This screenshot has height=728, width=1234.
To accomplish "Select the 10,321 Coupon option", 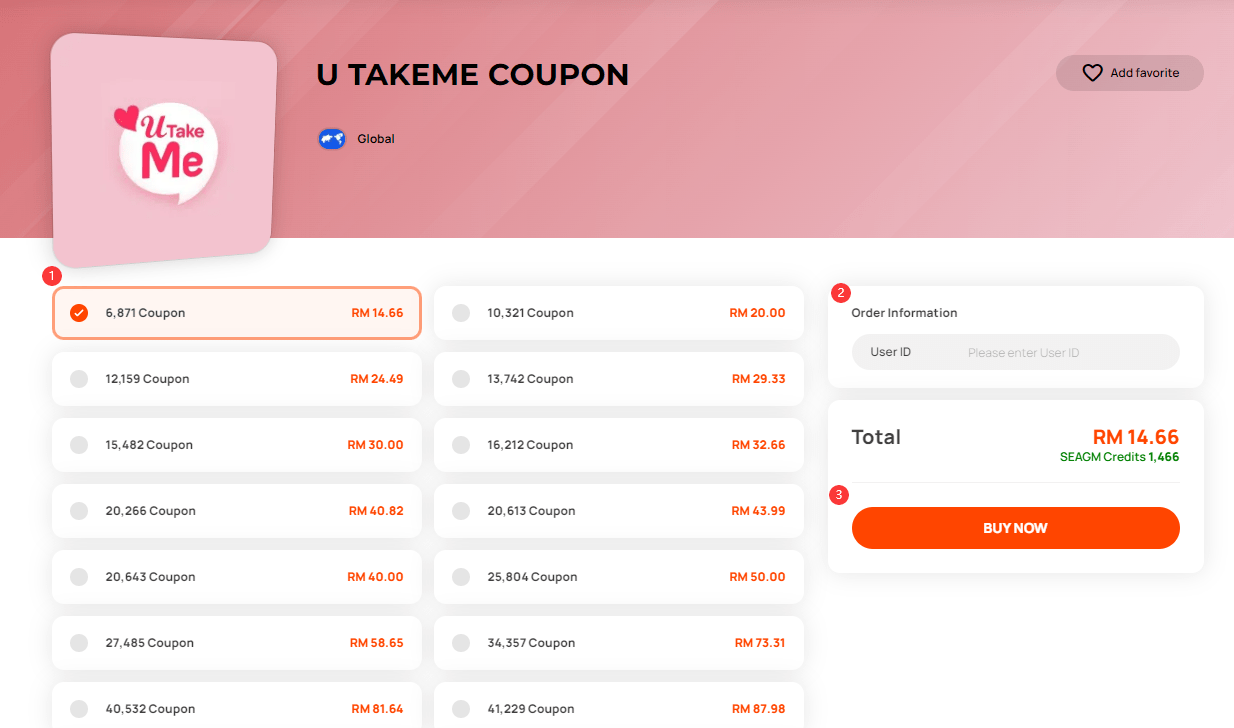I will pos(618,312).
